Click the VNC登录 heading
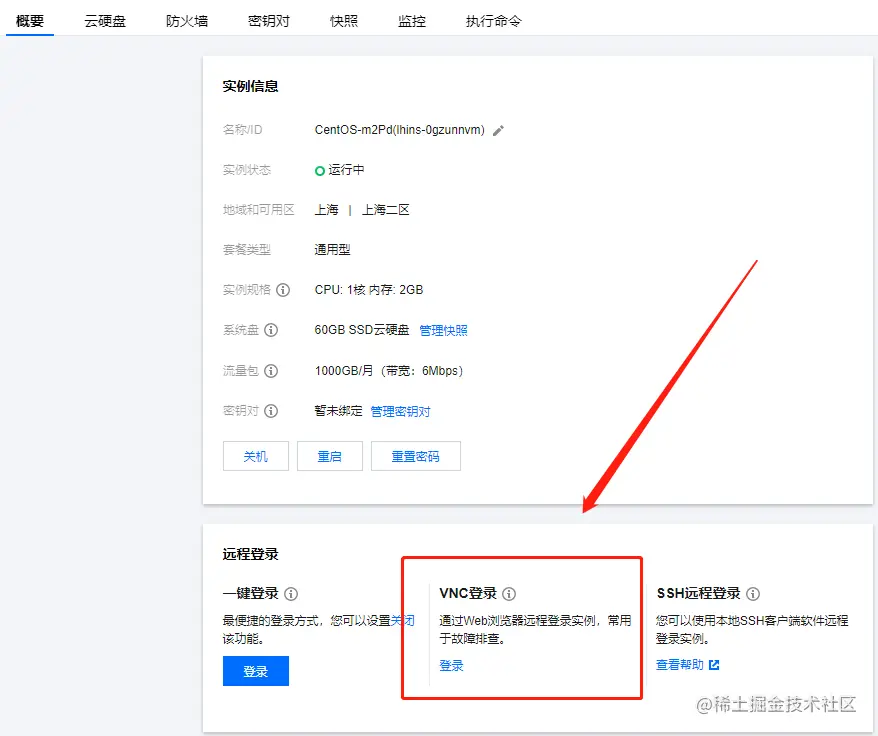The height and width of the screenshot is (736, 878). [468, 593]
